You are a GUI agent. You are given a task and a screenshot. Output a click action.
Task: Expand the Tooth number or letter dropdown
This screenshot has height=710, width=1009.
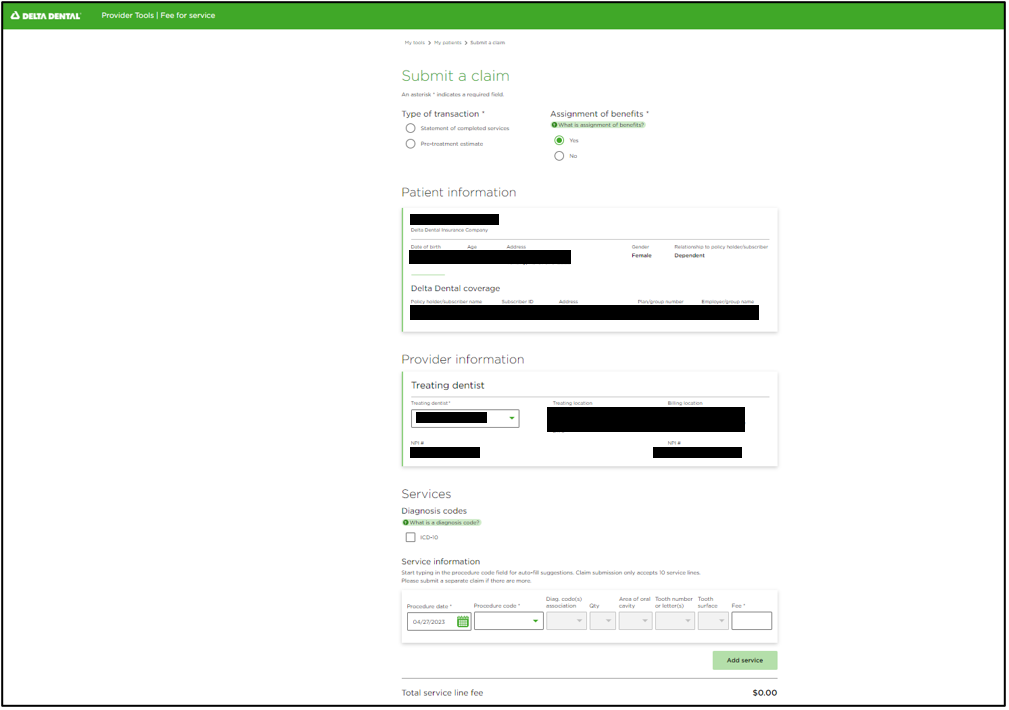pos(674,621)
